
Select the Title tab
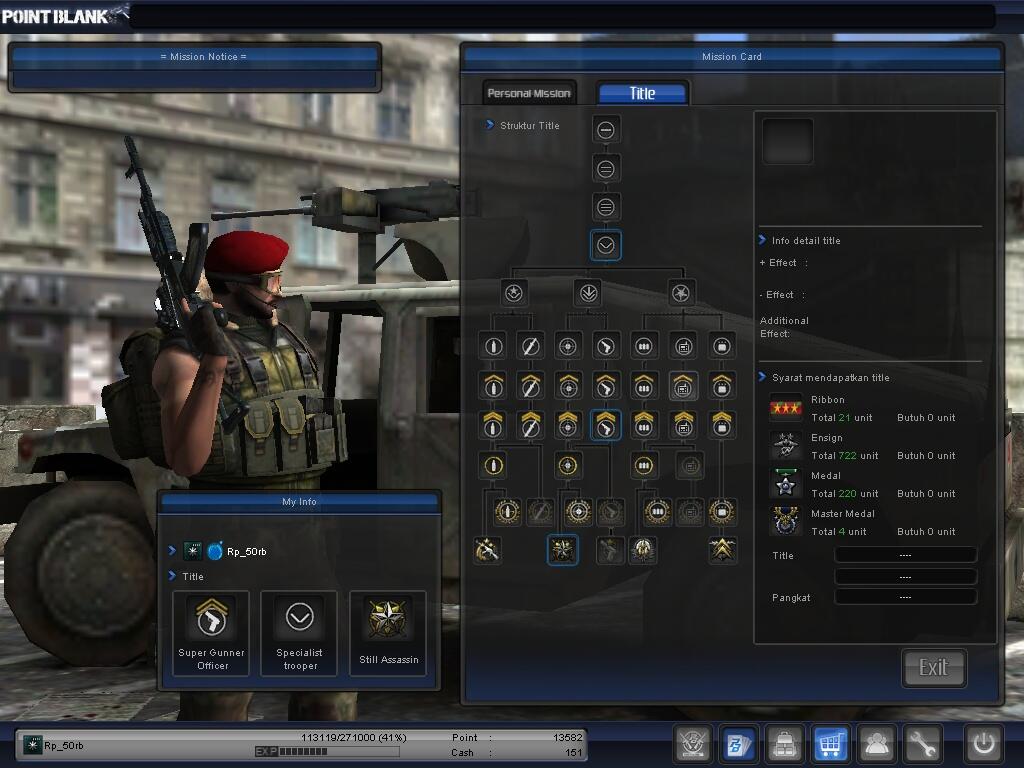pyautogui.click(x=643, y=93)
